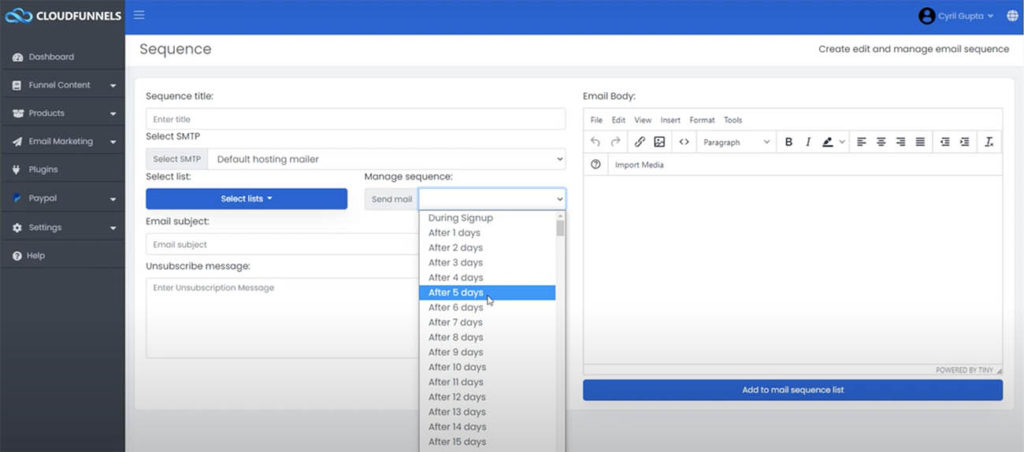
Task: Justify text alignment
Action: click(920, 142)
